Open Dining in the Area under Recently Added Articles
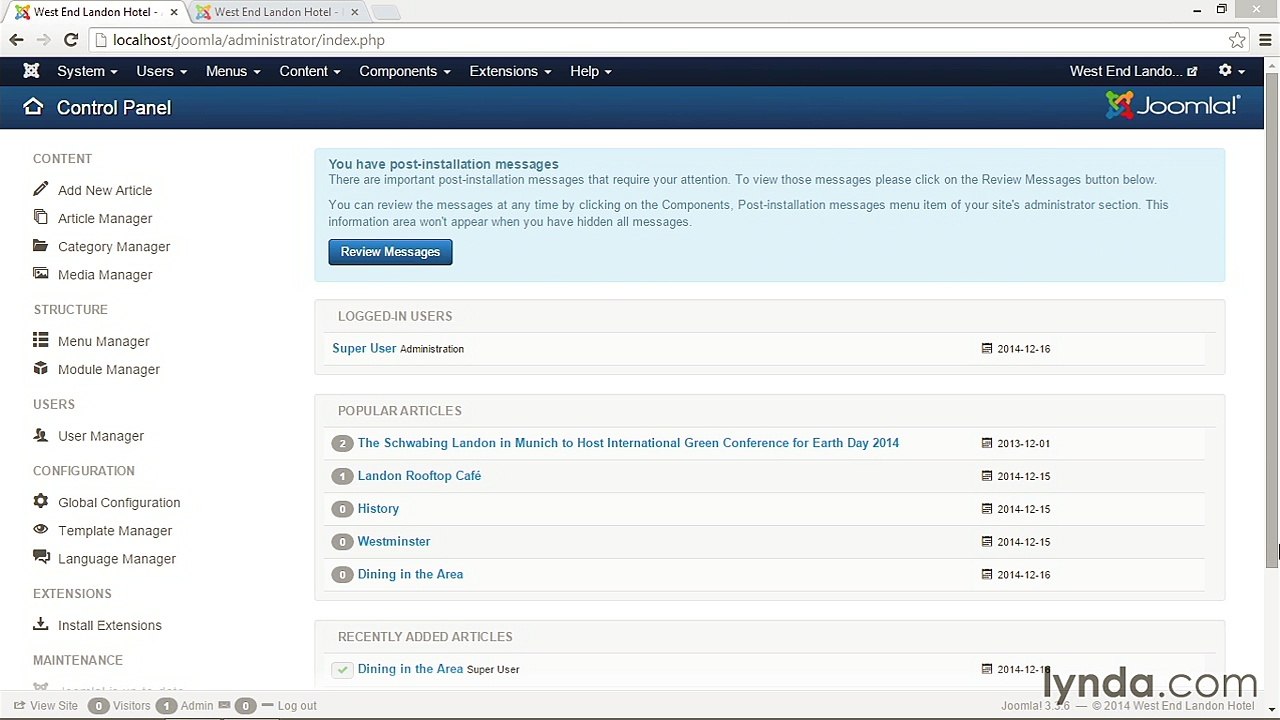The width and height of the screenshot is (1280, 720). click(410, 669)
